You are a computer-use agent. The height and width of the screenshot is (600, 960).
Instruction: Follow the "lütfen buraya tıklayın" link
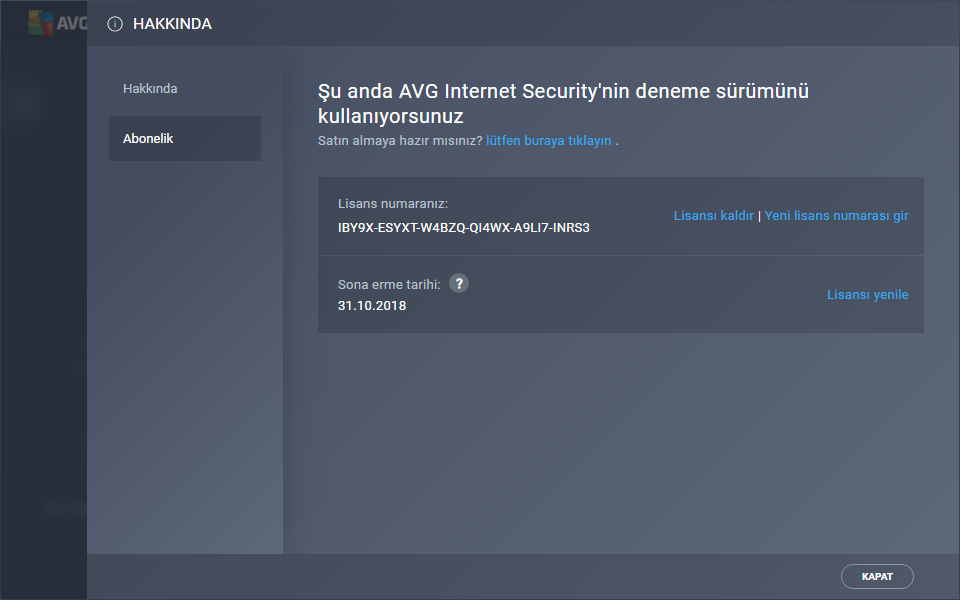548,141
